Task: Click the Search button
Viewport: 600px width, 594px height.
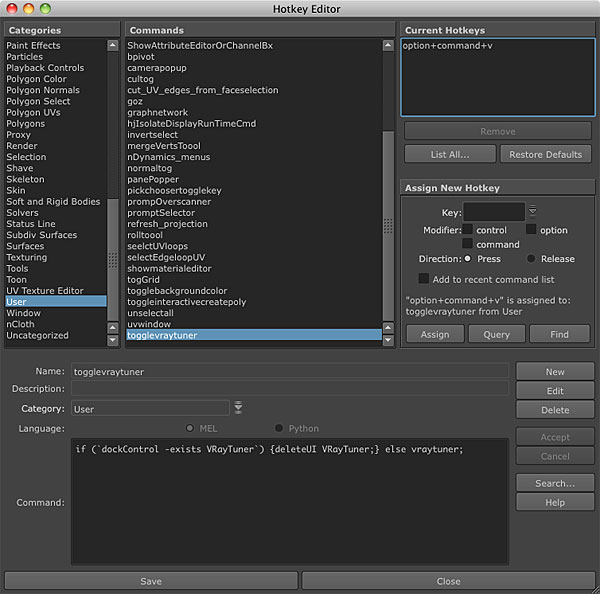Action: coord(555,483)
